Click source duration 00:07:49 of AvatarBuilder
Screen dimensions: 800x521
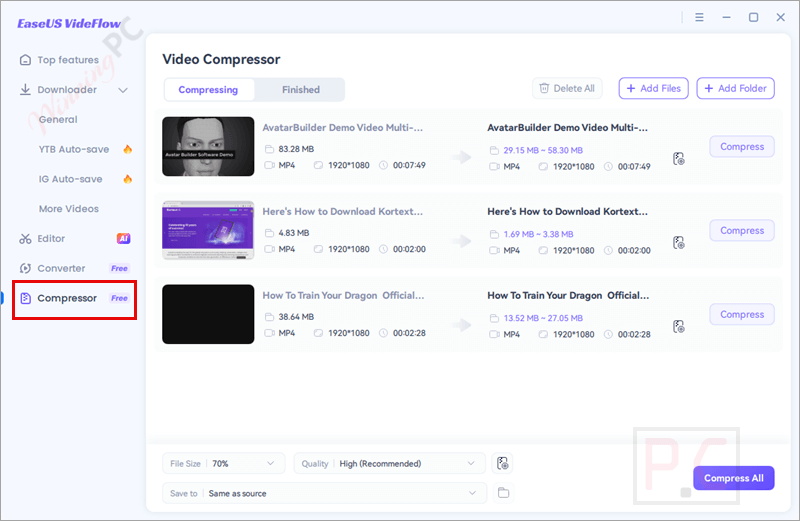[409, 165]
